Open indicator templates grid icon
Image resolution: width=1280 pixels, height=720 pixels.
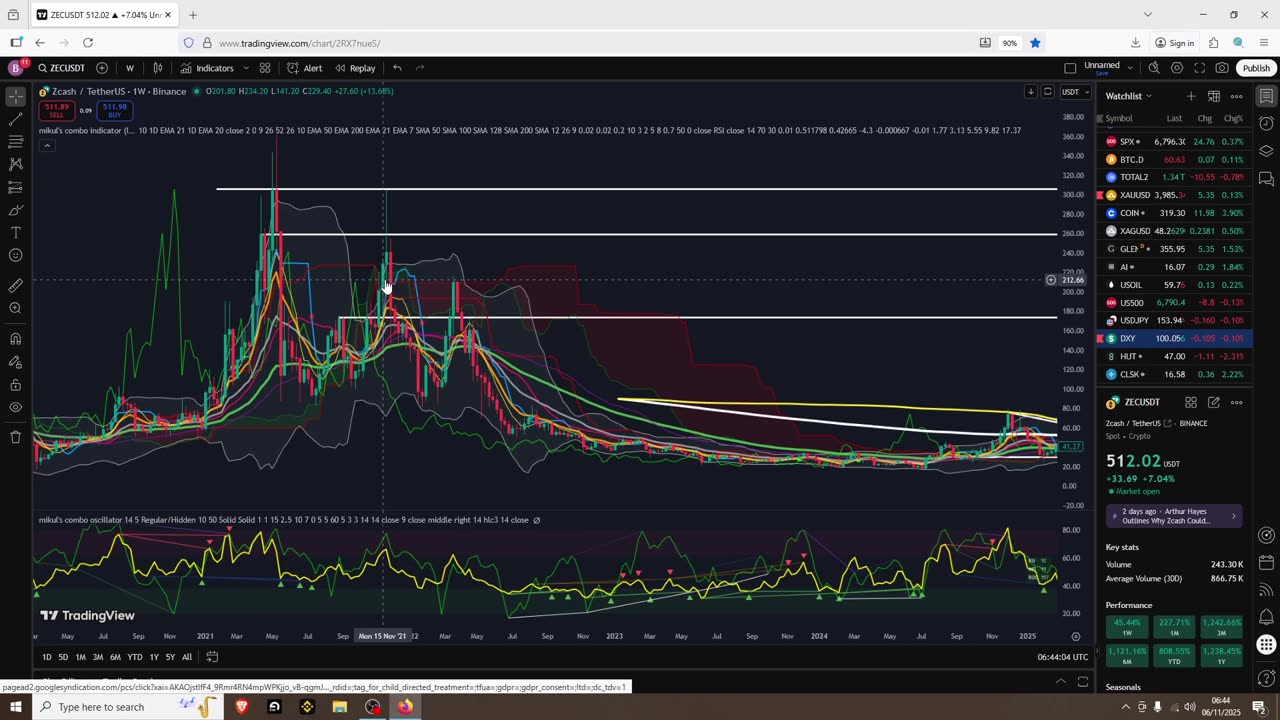coord(265,68)
